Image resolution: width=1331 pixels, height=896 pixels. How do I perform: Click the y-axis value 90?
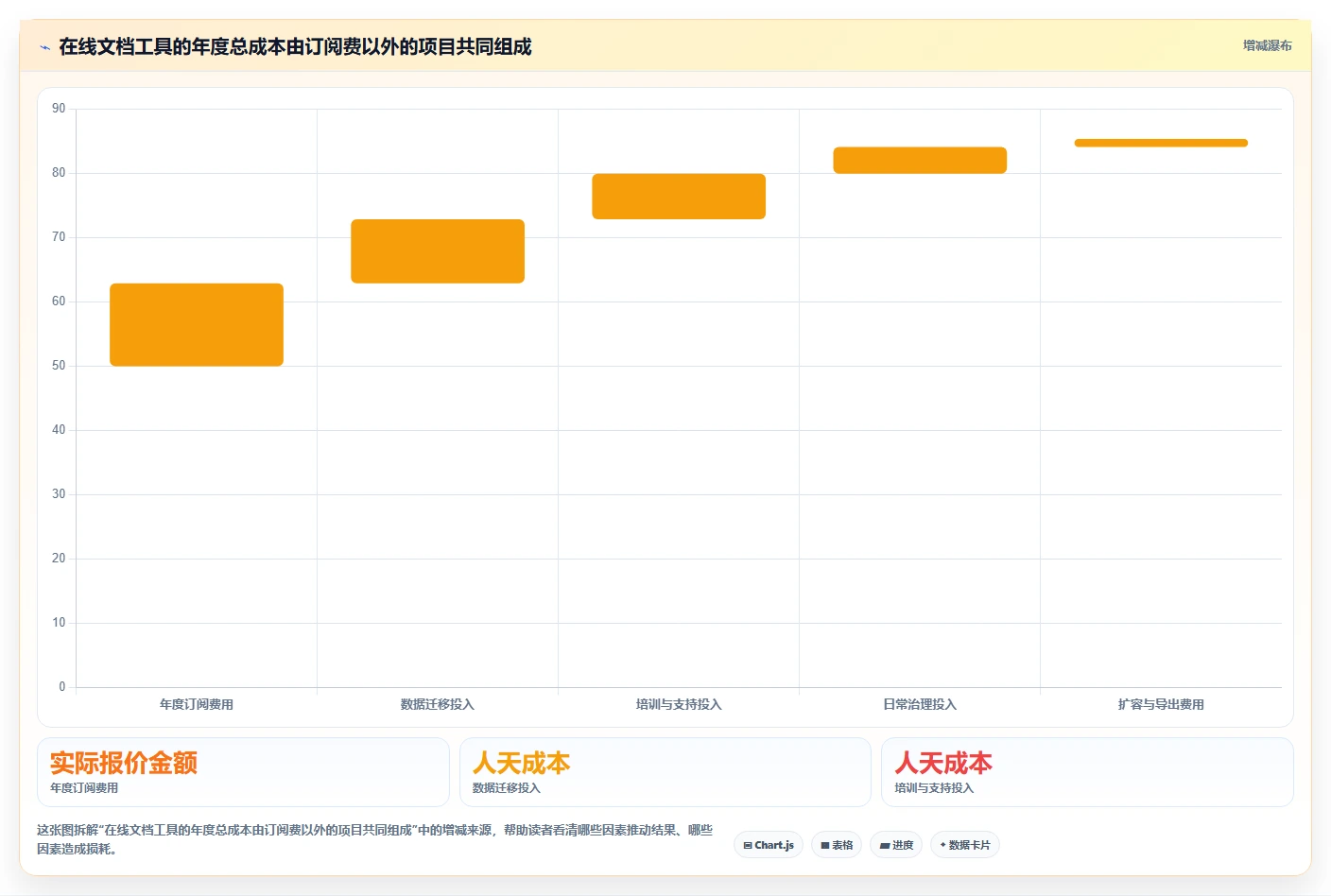pyautogui.click(x=59, y=109)
